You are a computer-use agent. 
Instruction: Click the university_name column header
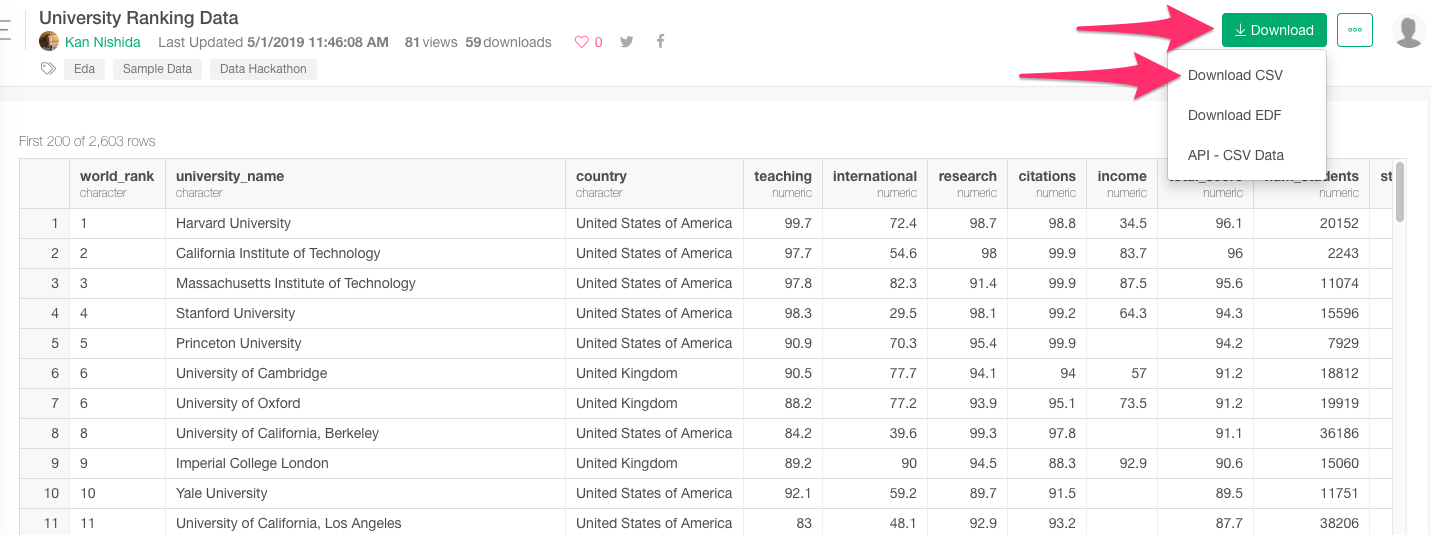(x=365, y=183)
